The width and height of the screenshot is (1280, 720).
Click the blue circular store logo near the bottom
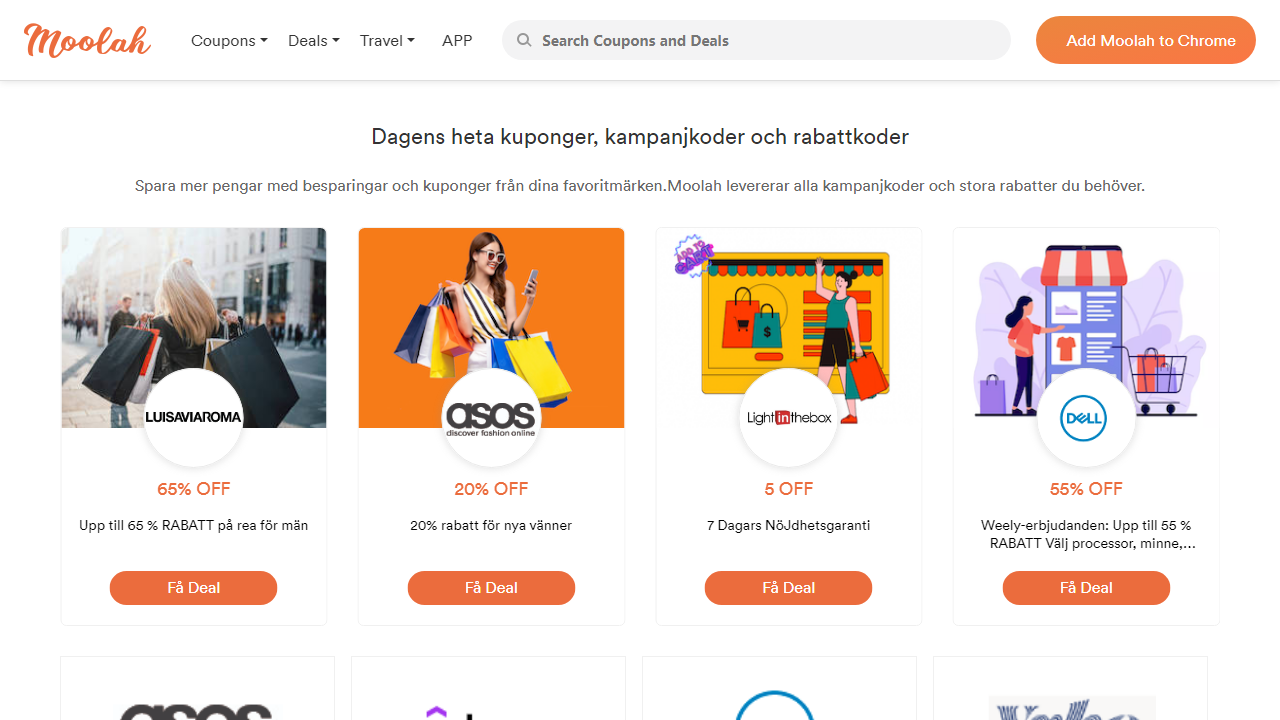(778, 712)
